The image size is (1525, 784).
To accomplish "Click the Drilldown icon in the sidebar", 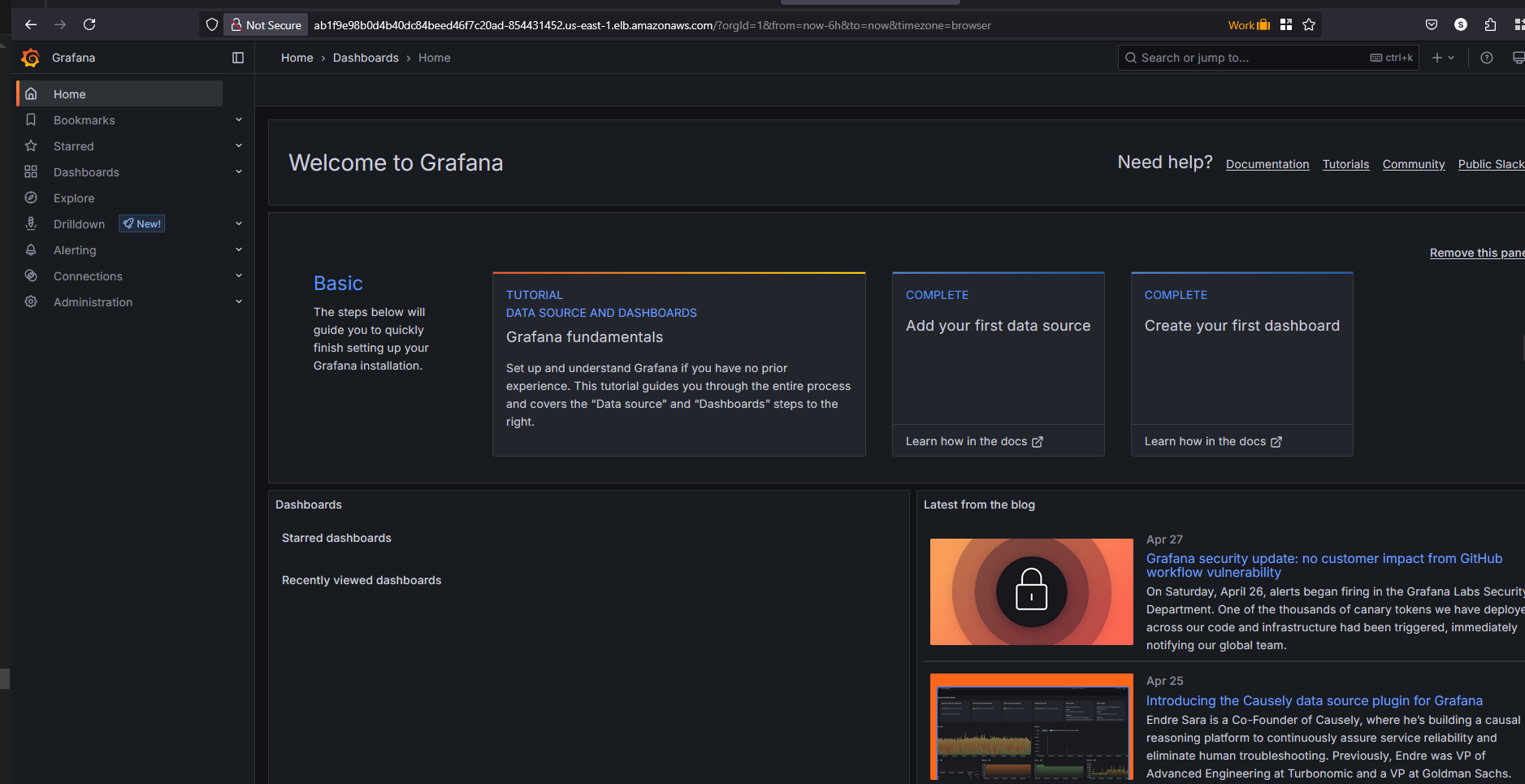I will [31, 223].
